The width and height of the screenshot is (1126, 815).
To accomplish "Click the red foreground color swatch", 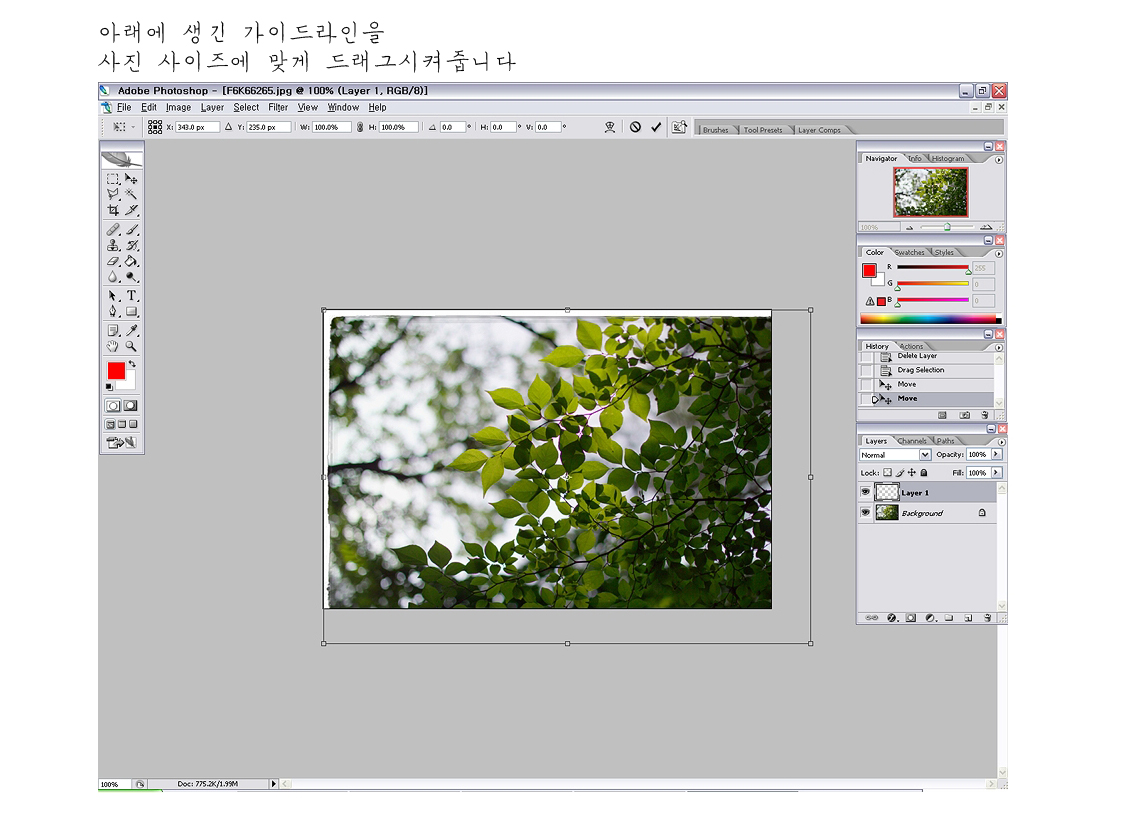I will click(115, 370).
